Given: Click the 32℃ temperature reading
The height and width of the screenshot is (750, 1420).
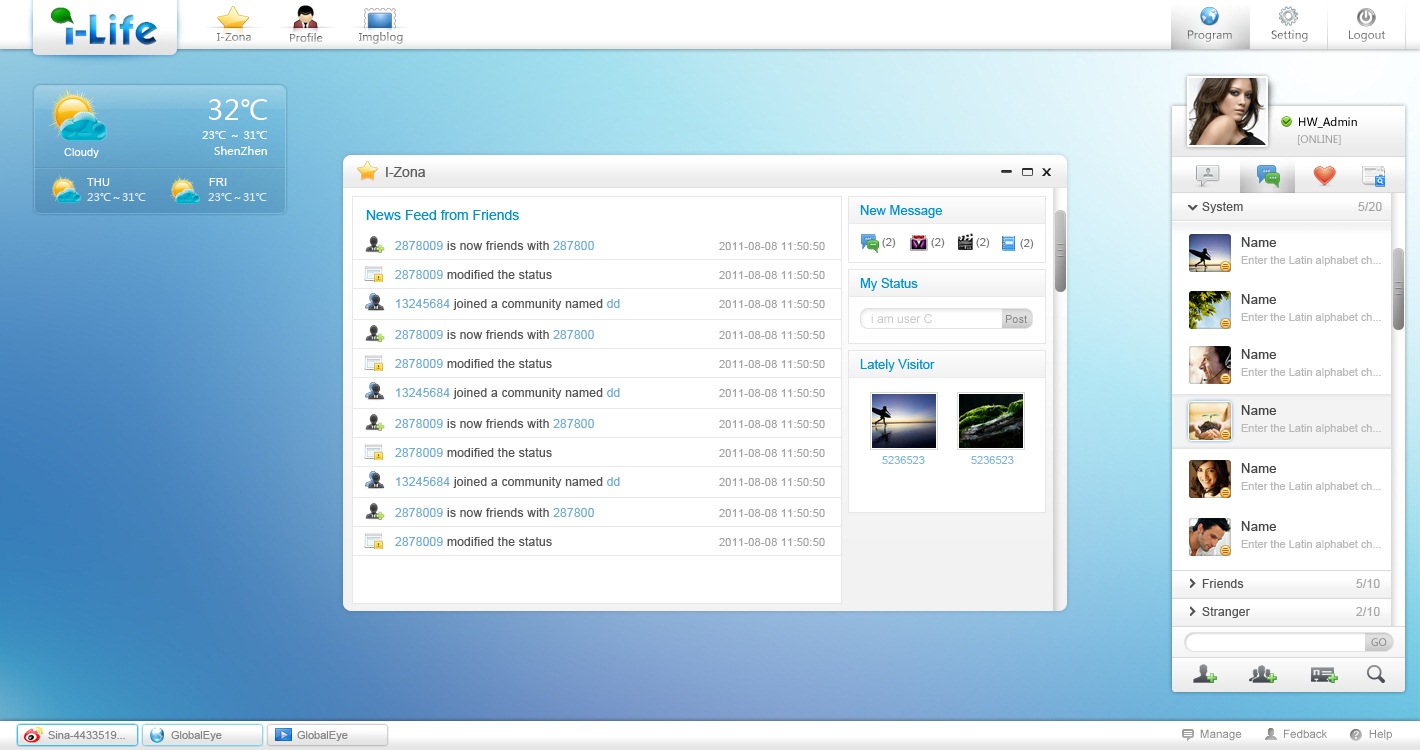Looking at the screenshot, I should [237, 109].
